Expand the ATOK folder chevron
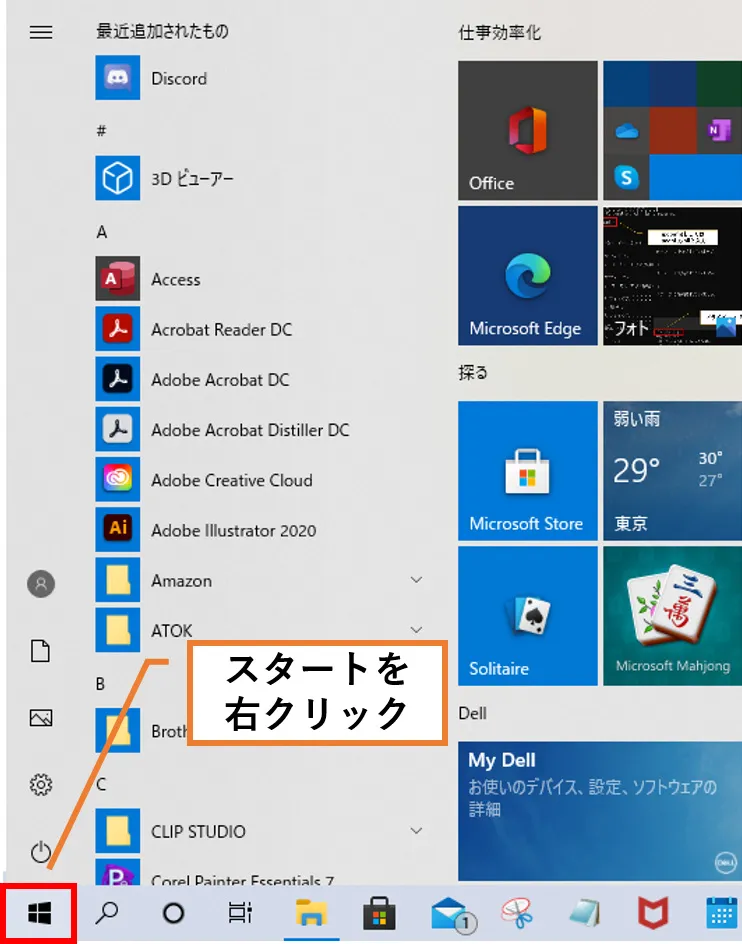The image size is (742, 944). tap(416, 630)
